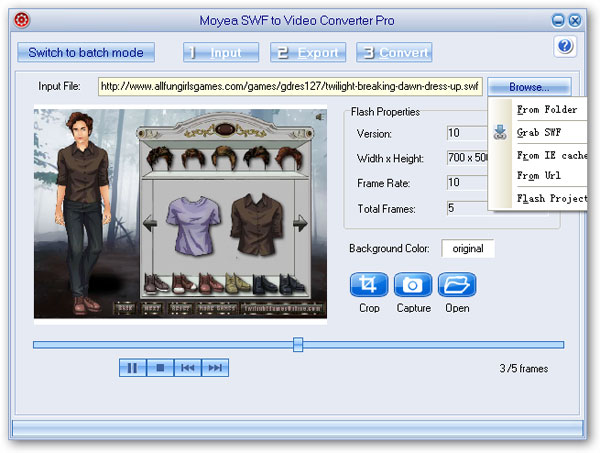Click the frame position slider handle
The image size is (600, 453).
[298, 345]
